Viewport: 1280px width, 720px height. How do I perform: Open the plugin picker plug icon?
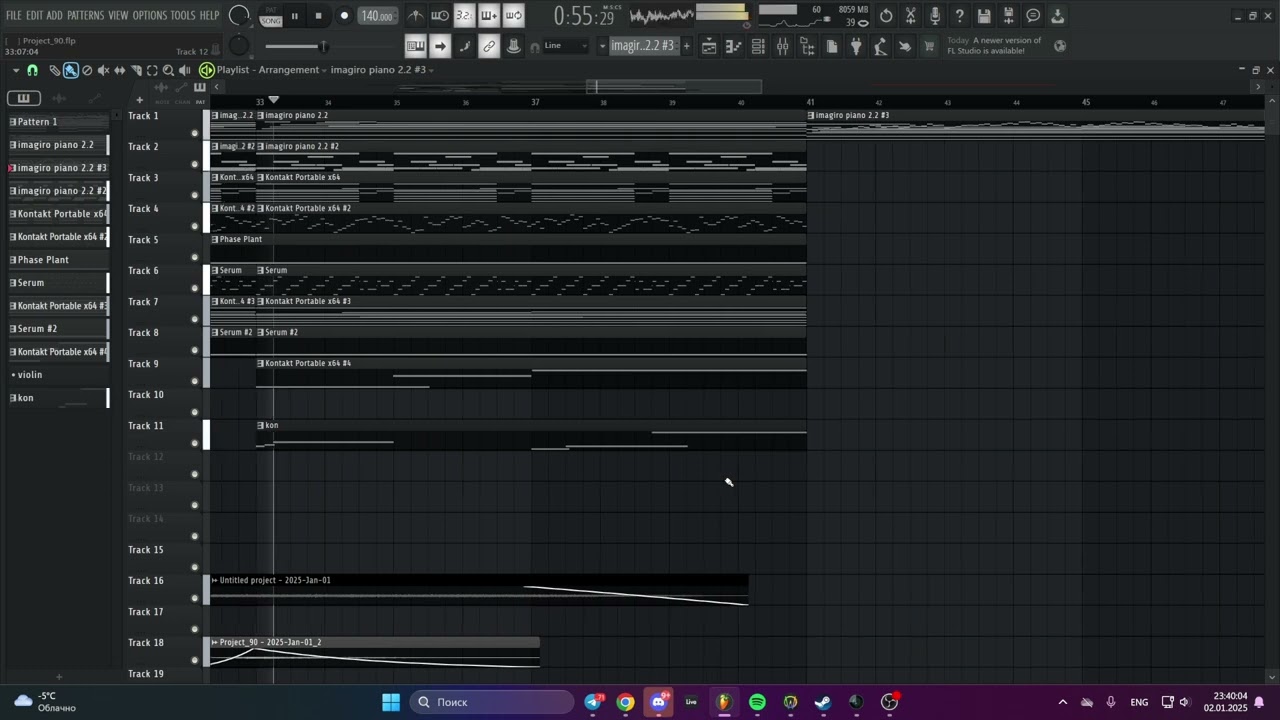tap(856, 46)
